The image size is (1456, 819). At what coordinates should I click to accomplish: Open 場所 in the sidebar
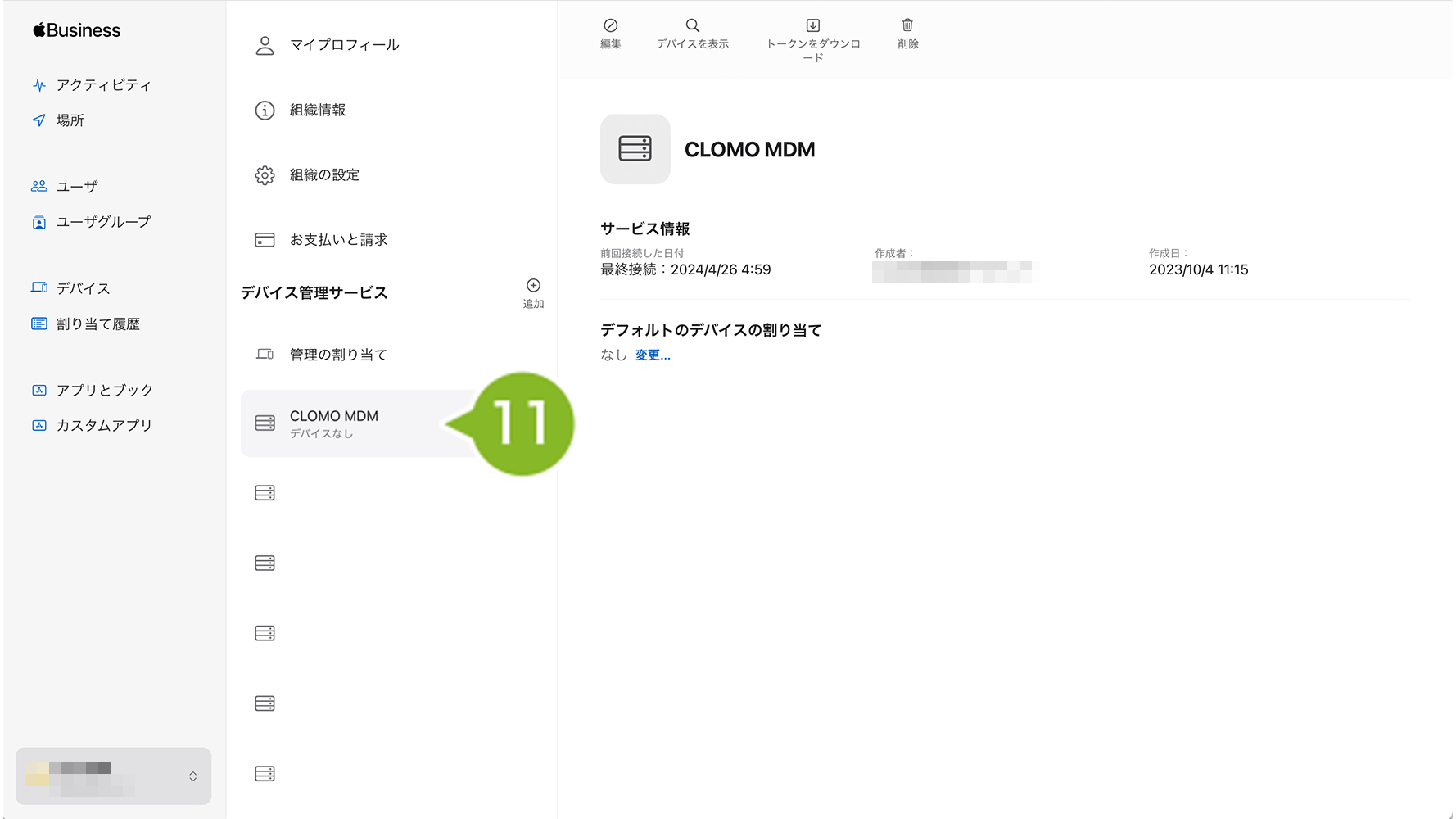click(58, 120)
